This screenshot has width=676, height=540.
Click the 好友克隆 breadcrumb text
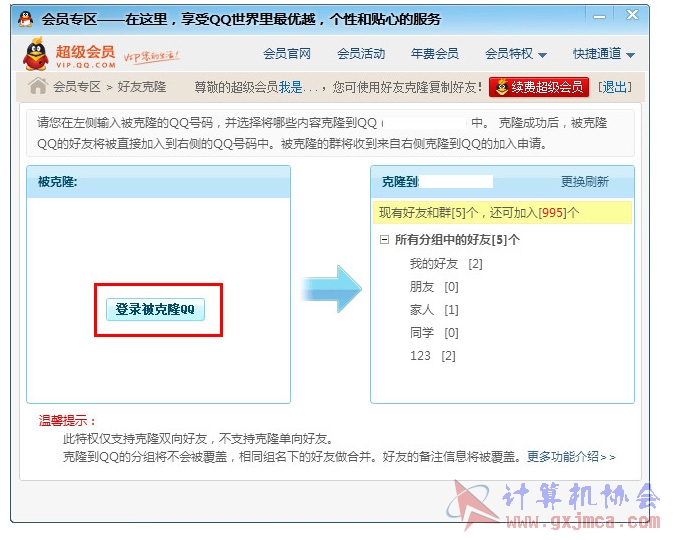point(142,87)
